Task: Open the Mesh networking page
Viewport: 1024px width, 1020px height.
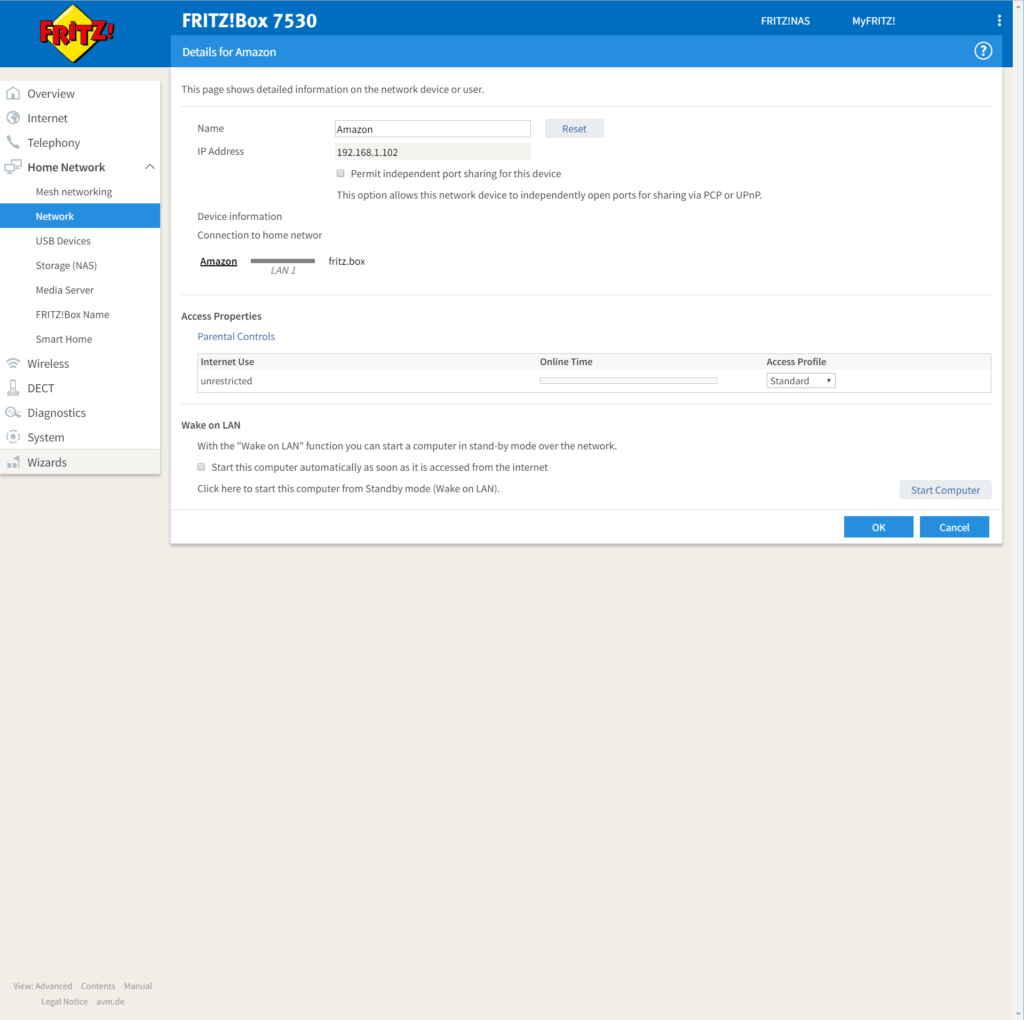Action: coord(74,192)
